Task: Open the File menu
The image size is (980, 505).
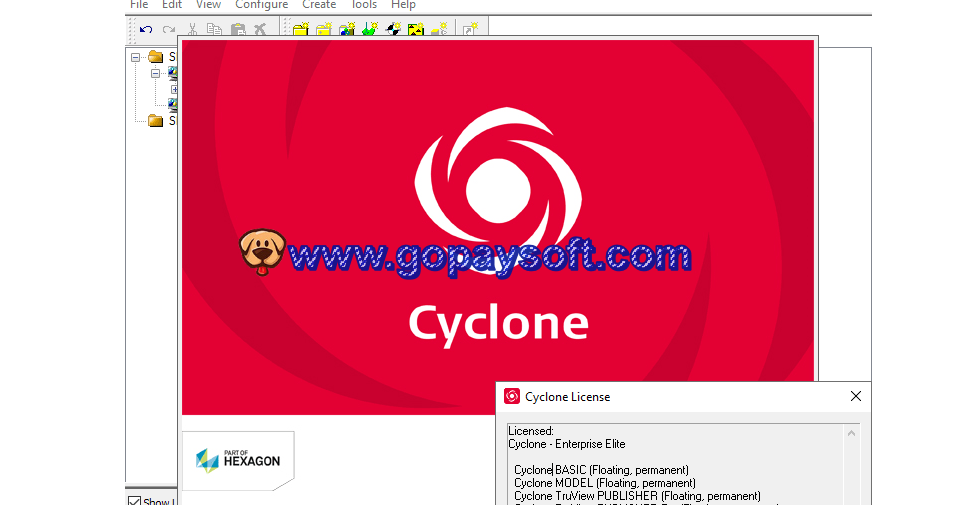Action: point(139,5)
